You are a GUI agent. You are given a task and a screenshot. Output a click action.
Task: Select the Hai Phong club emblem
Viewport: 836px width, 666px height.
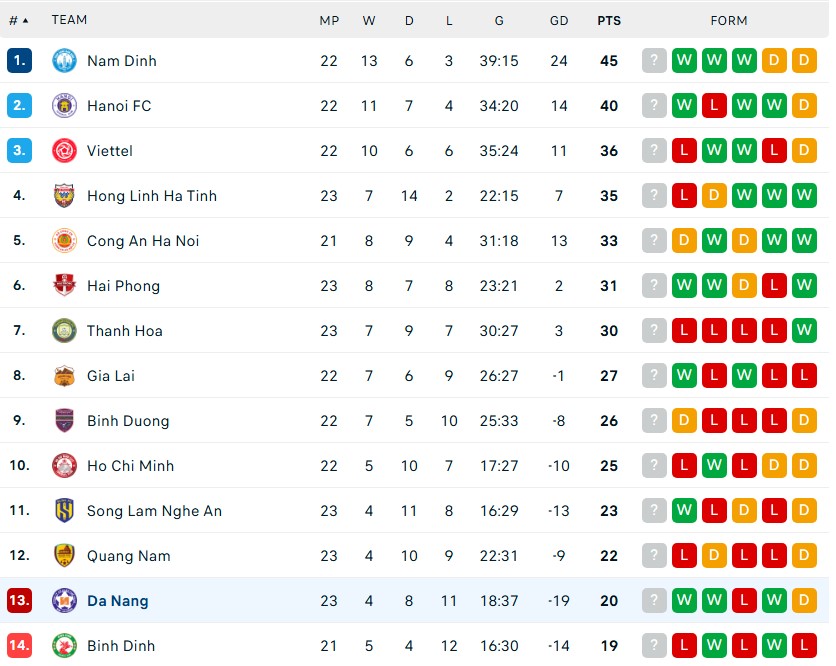click(x=65, y=285)
